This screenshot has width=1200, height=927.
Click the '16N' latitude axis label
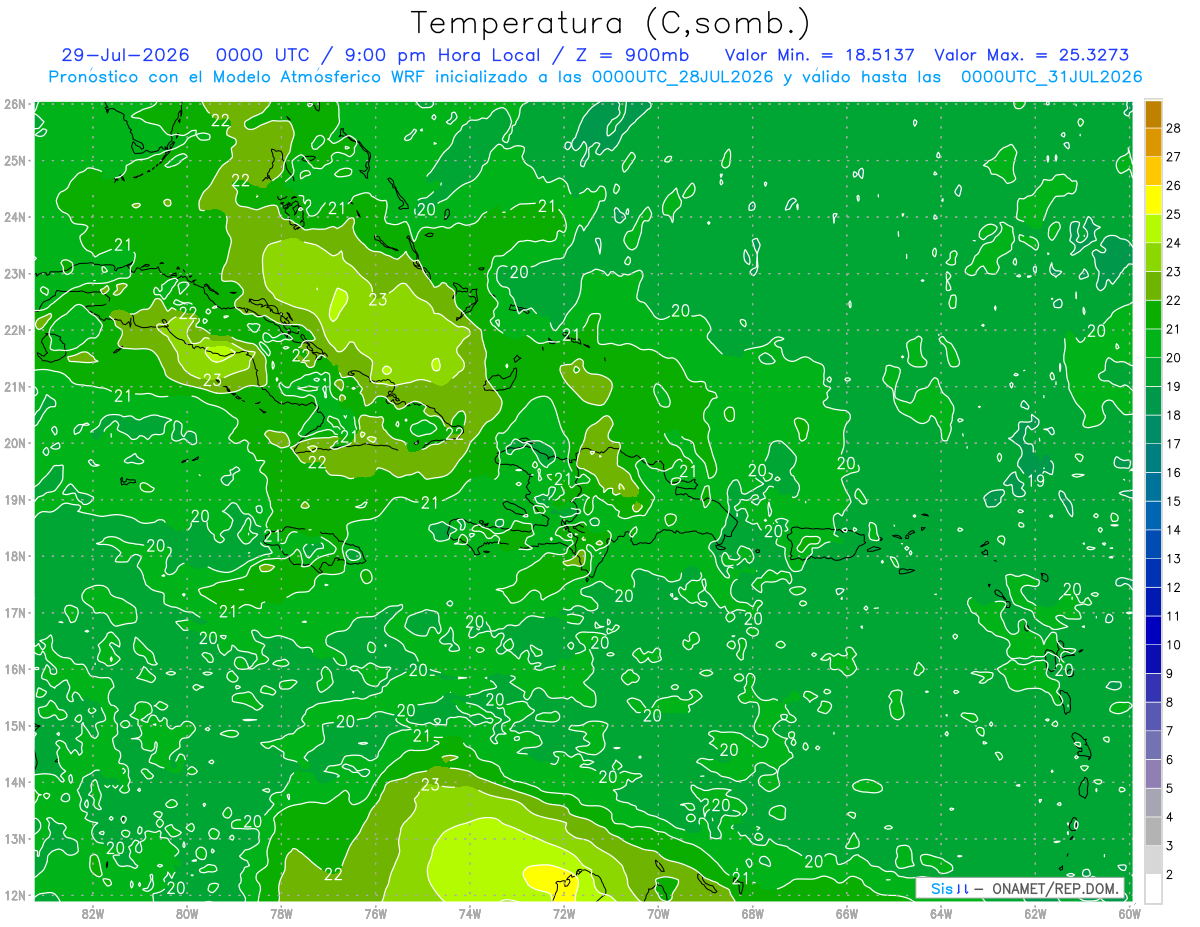[16, 669]
